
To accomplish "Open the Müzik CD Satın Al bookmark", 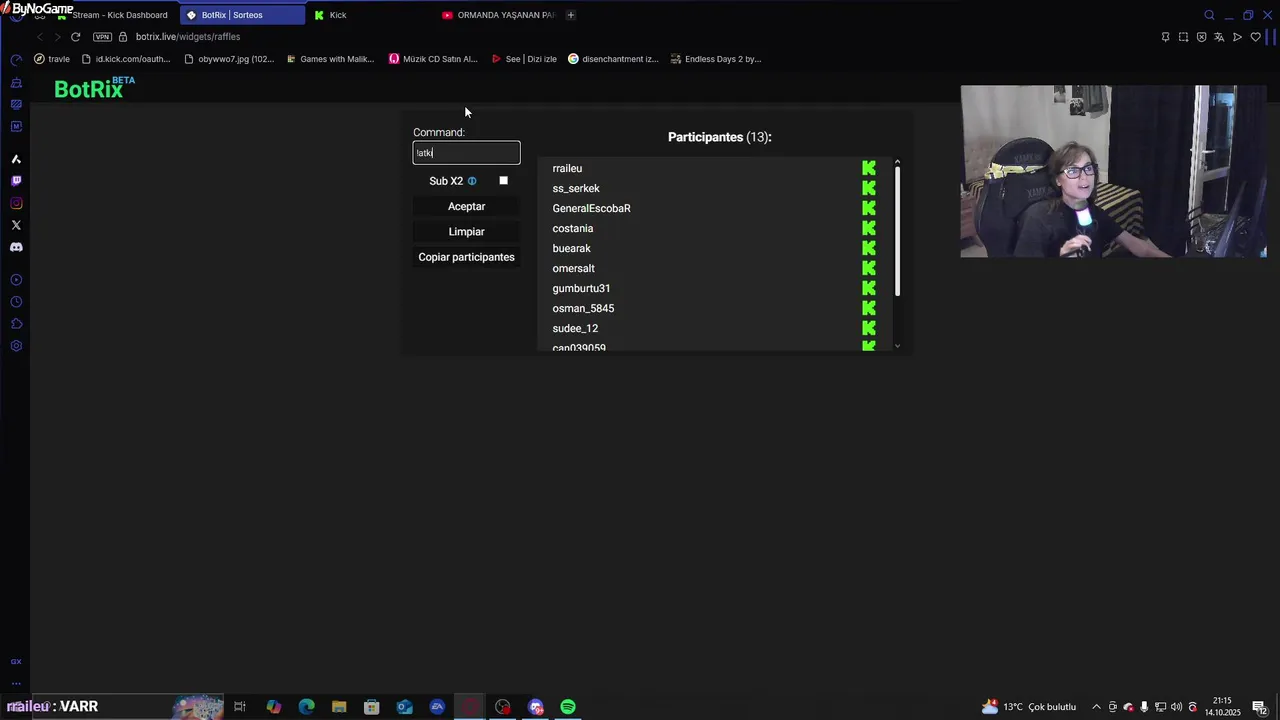I will click(434, 59).
